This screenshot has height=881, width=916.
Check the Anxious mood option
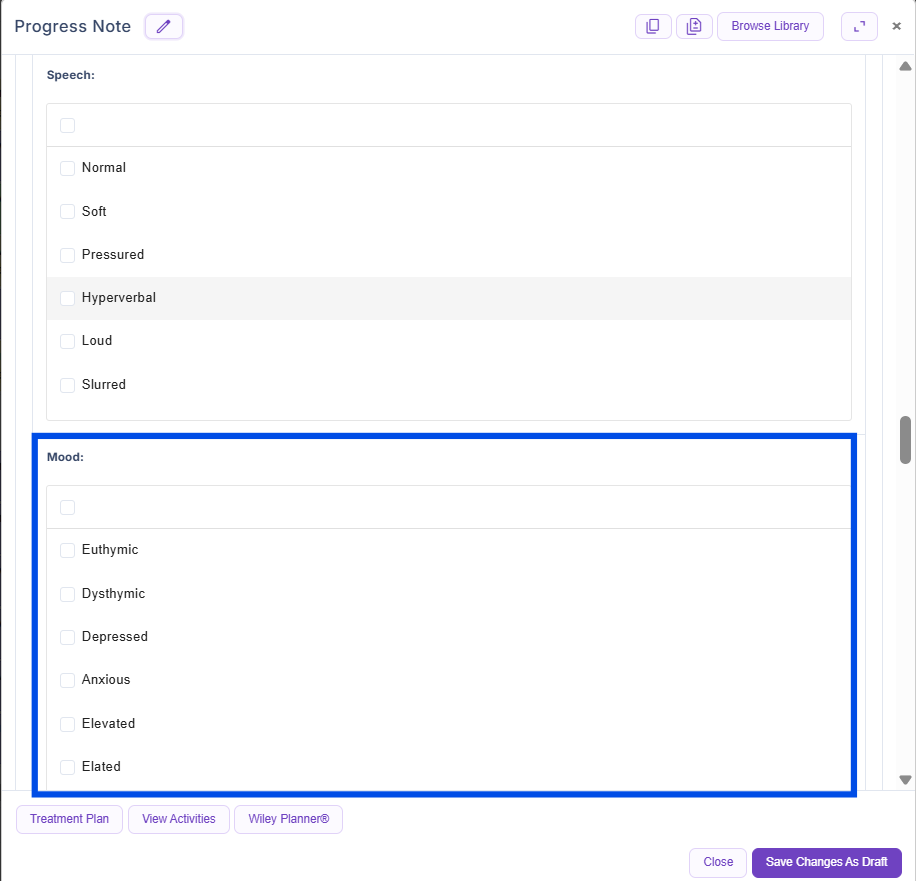click(x=68, y=680)
